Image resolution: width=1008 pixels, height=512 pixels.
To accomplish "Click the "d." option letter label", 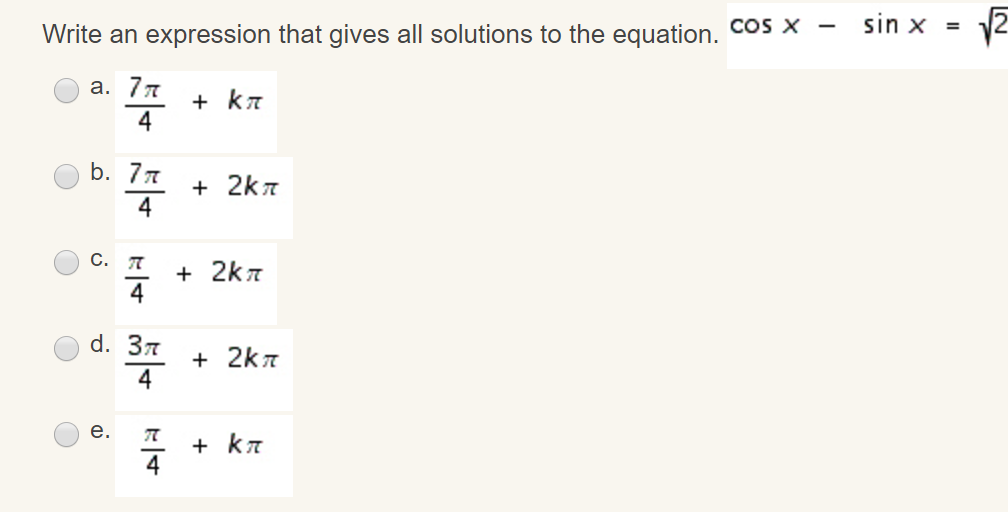I will [x=100, y=345].
